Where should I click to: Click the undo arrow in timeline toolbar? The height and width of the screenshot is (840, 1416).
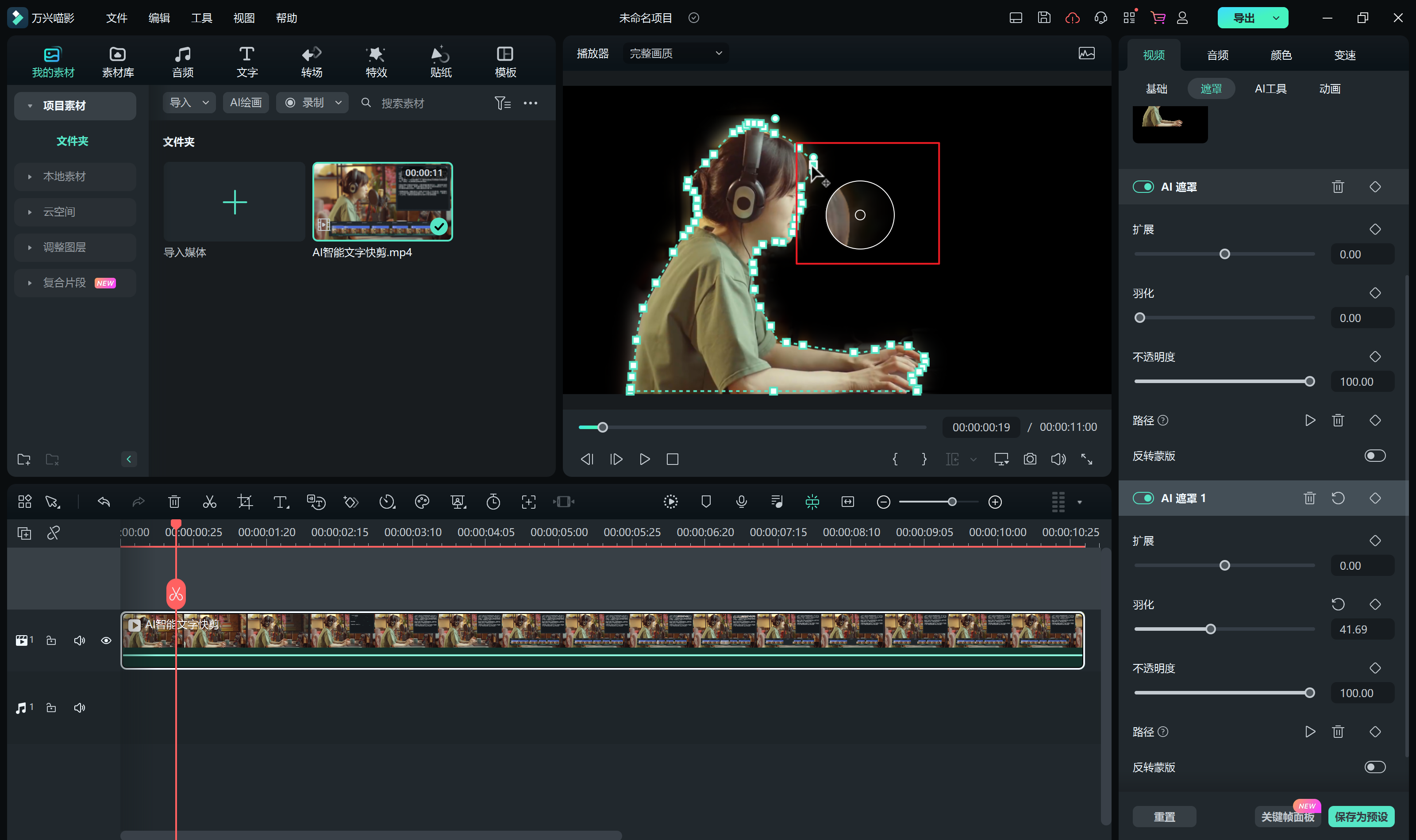pyautogui.click(x=104, y=502)
